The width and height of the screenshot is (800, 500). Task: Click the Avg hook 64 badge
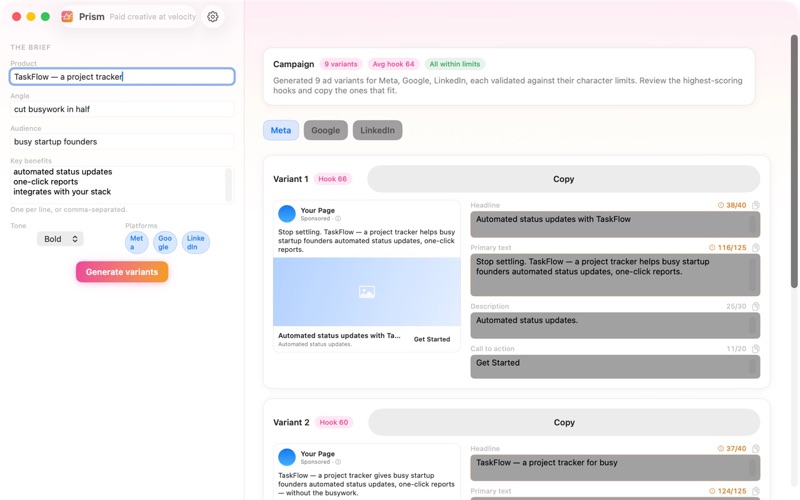tap(393, 64)
